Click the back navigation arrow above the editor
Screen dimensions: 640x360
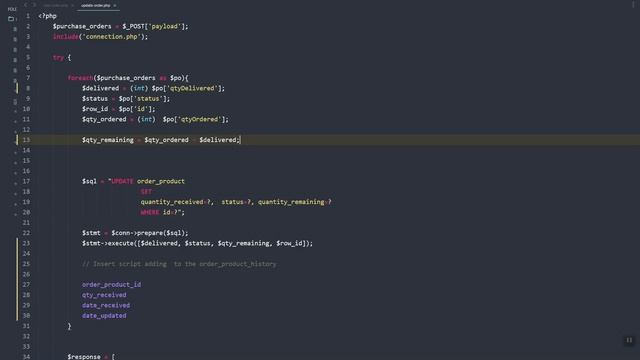coord(25,5)
